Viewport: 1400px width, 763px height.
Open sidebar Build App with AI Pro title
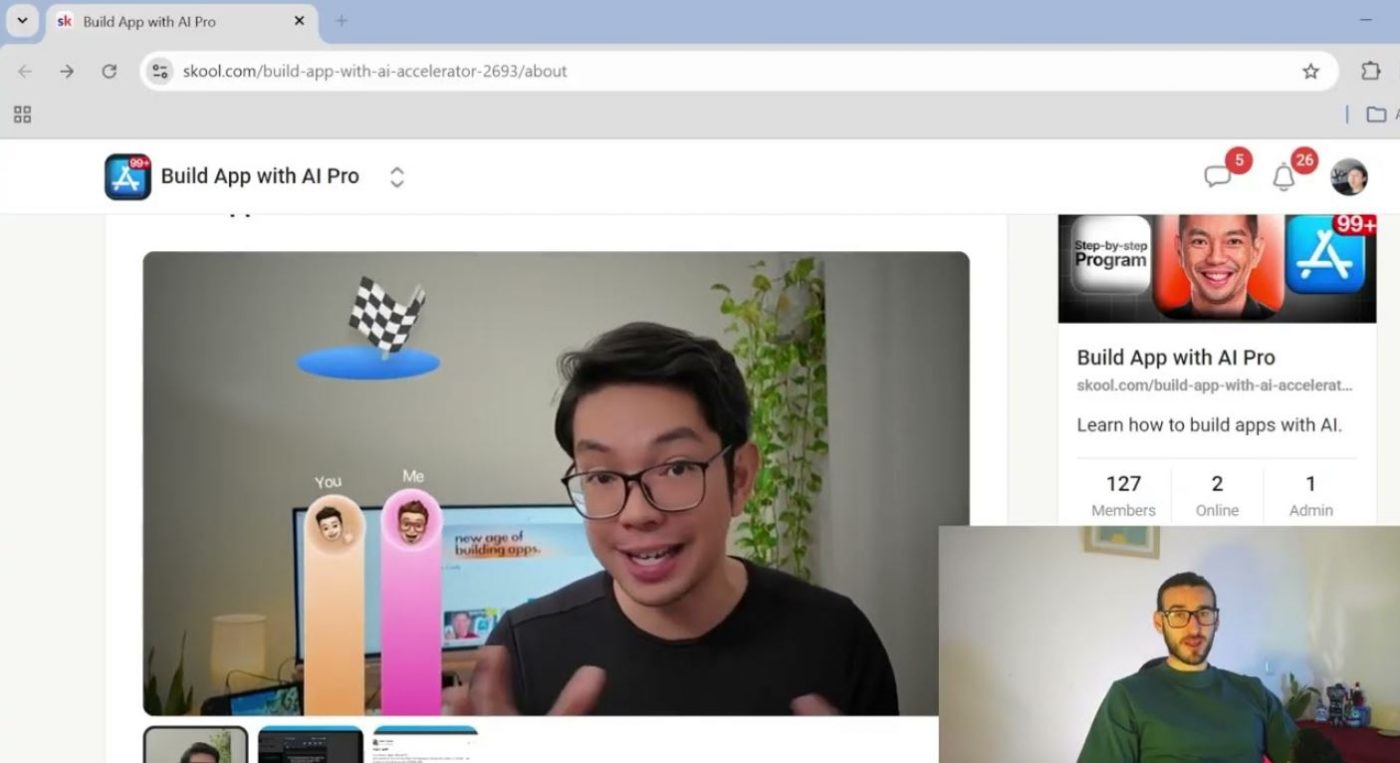pos(1176,357)
